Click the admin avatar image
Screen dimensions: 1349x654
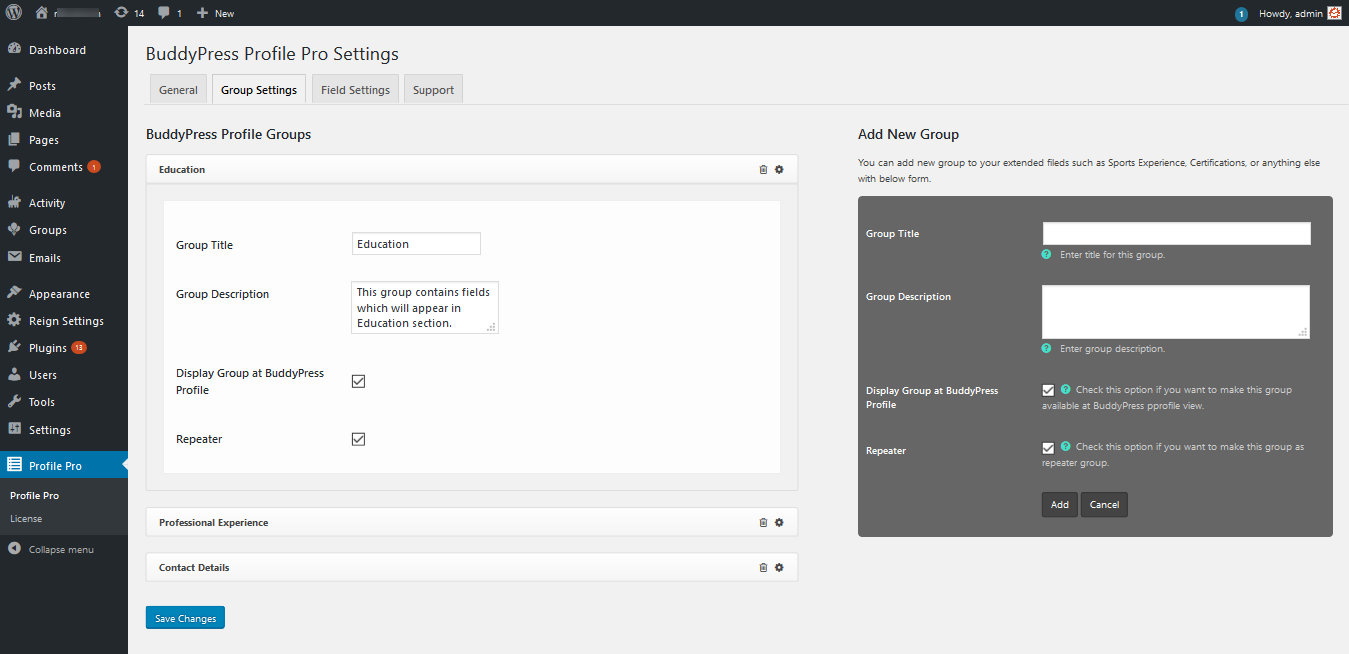click(x=1334, y=13)
